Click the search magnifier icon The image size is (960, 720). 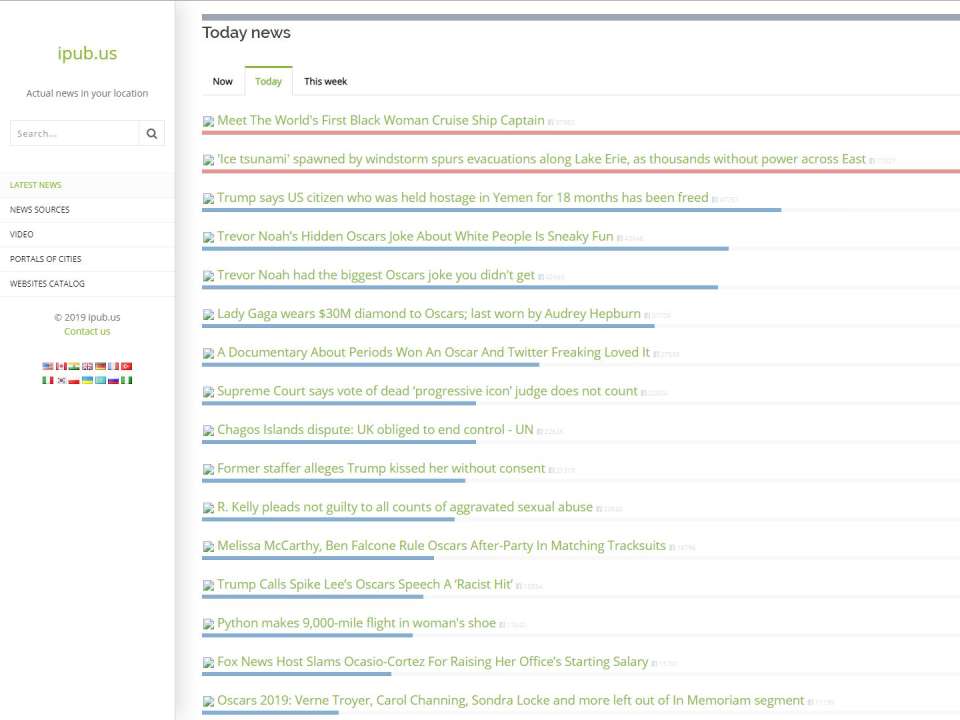coord(152,133)
